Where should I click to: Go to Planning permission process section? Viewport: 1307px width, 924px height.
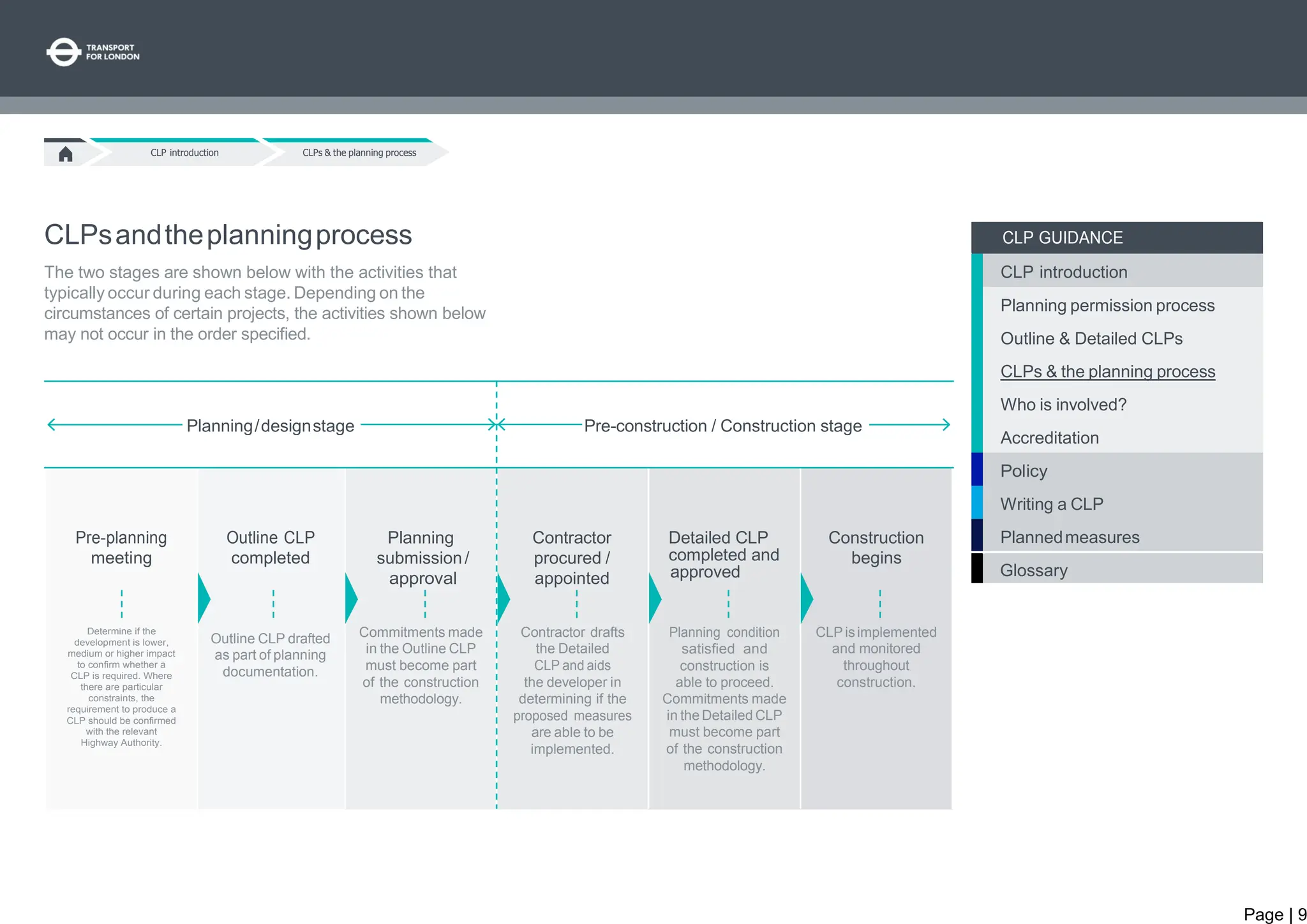1107,306
